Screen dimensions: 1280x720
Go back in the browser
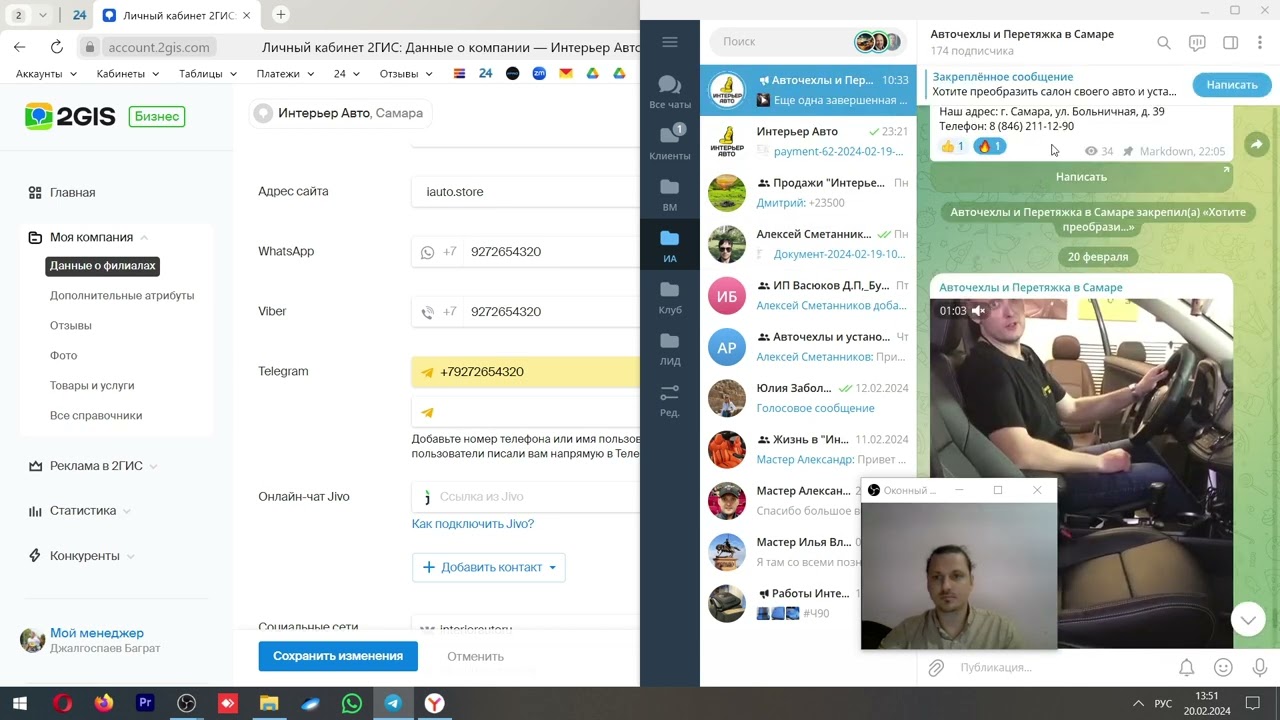(20, 46)
